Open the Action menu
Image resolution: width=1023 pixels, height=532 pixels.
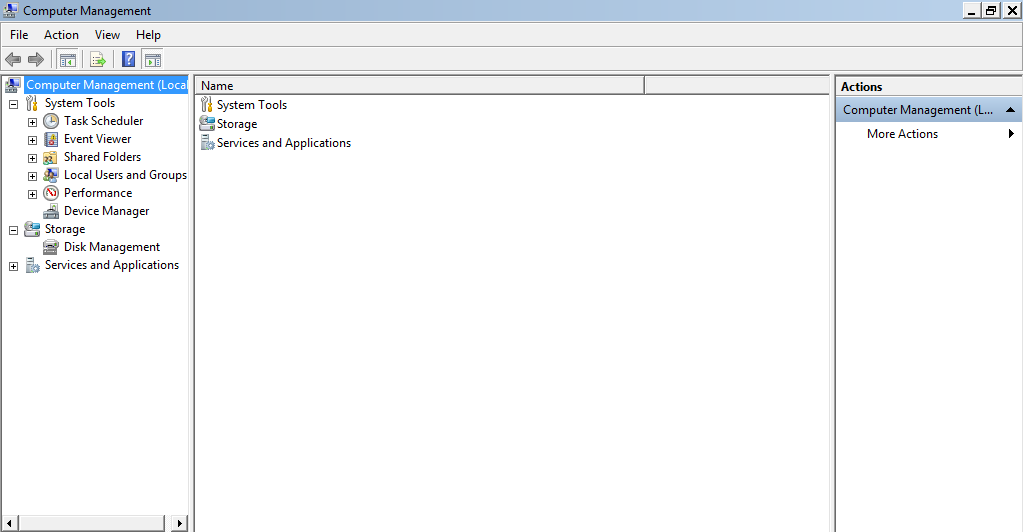click(x=61, y=35)
